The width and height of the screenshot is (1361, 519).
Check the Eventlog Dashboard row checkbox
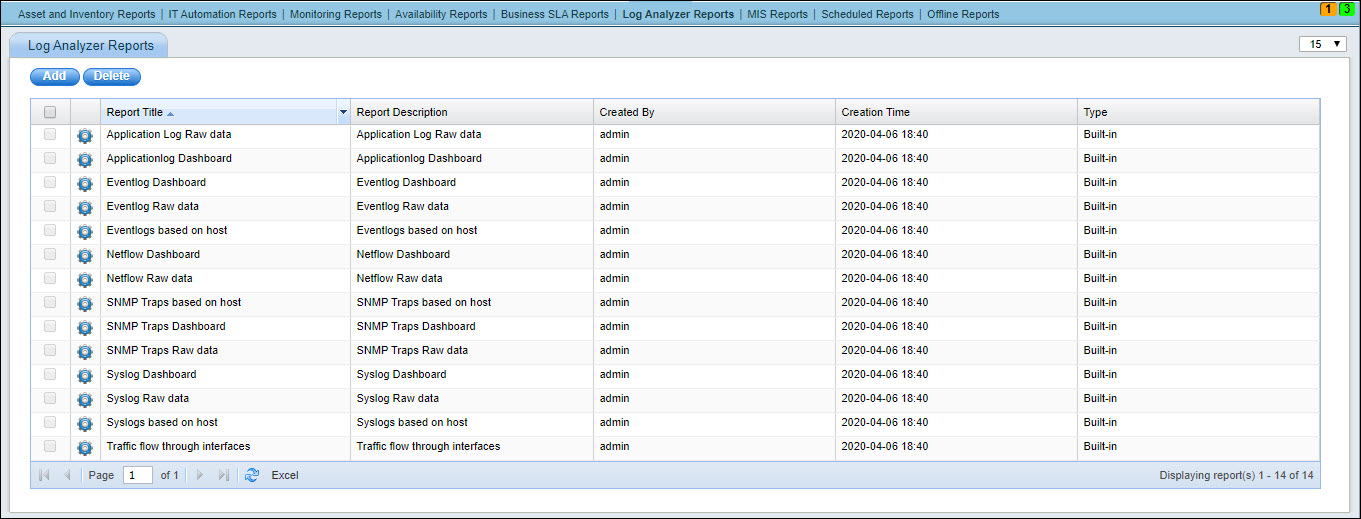click(x=50, y=182)
